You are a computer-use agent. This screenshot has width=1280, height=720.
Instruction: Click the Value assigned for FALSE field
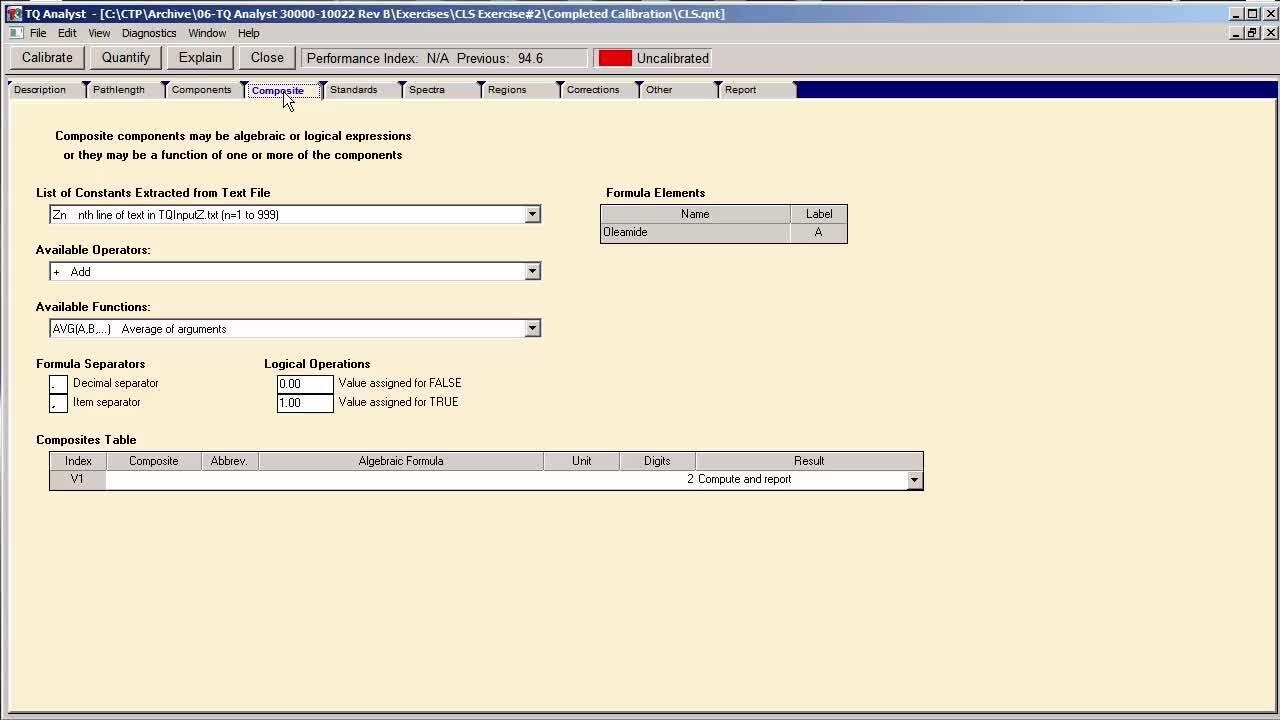pyautogui.click(x=305, y=384)
